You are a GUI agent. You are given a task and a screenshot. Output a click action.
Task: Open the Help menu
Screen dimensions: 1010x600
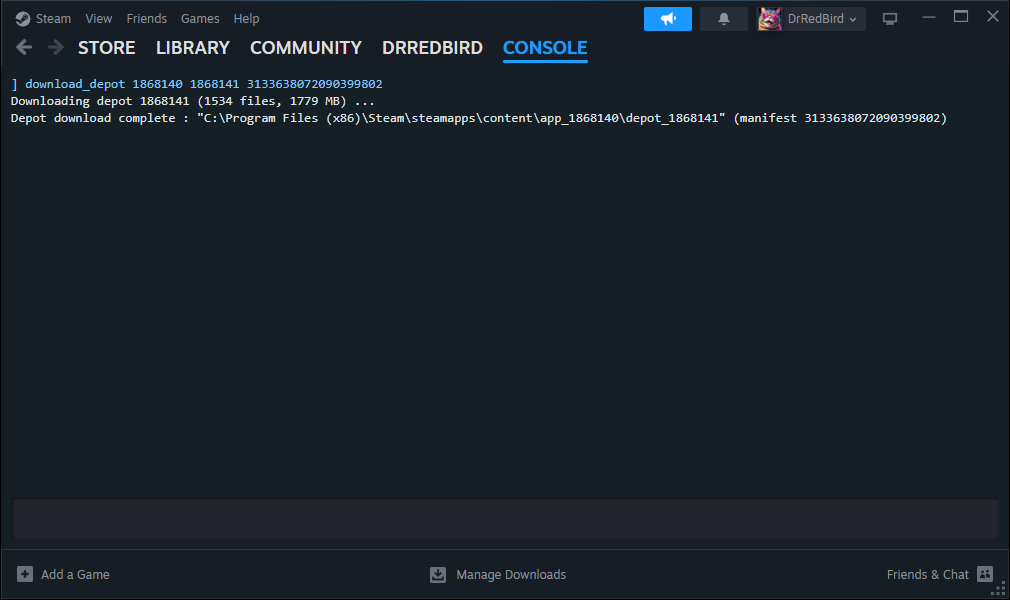(x=246, y=19)
